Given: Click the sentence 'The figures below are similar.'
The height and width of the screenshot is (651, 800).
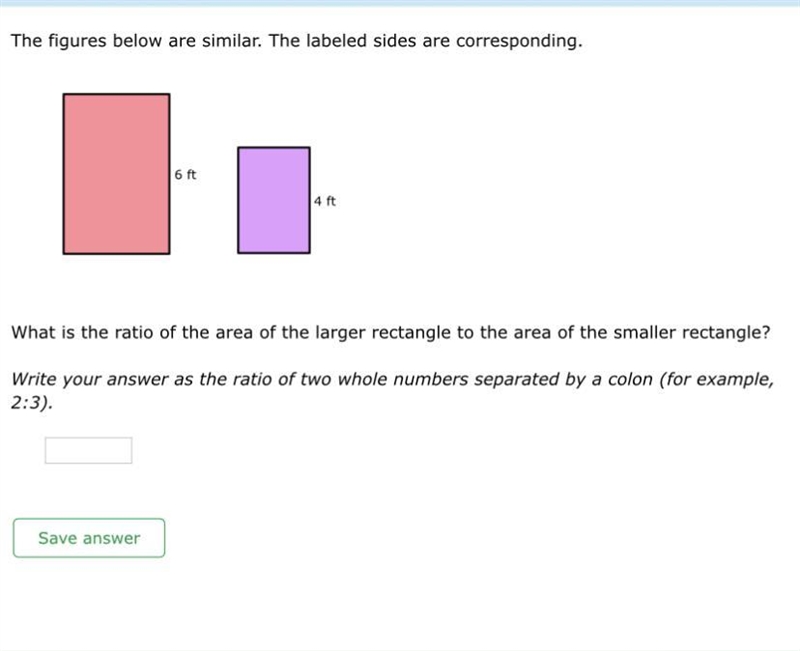Looking at the screenshot, I should tap(136, 41).
